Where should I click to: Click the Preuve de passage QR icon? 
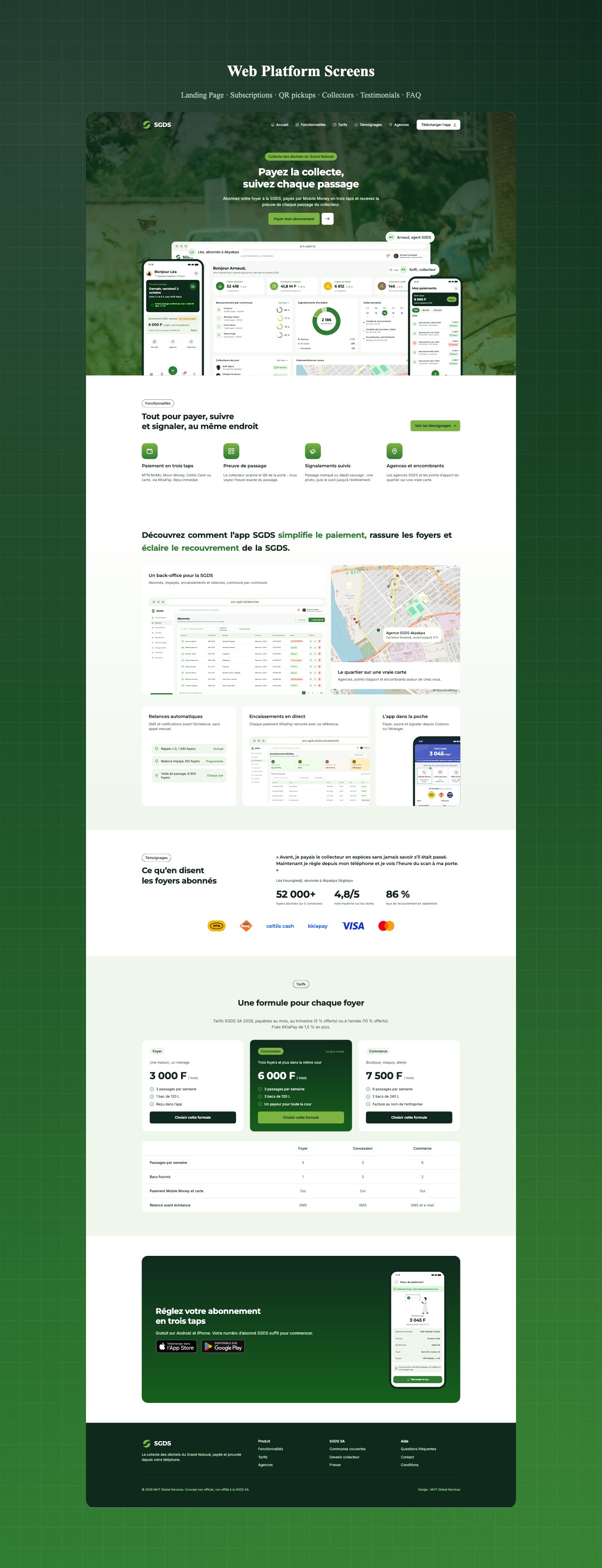[x=231, y=451]
